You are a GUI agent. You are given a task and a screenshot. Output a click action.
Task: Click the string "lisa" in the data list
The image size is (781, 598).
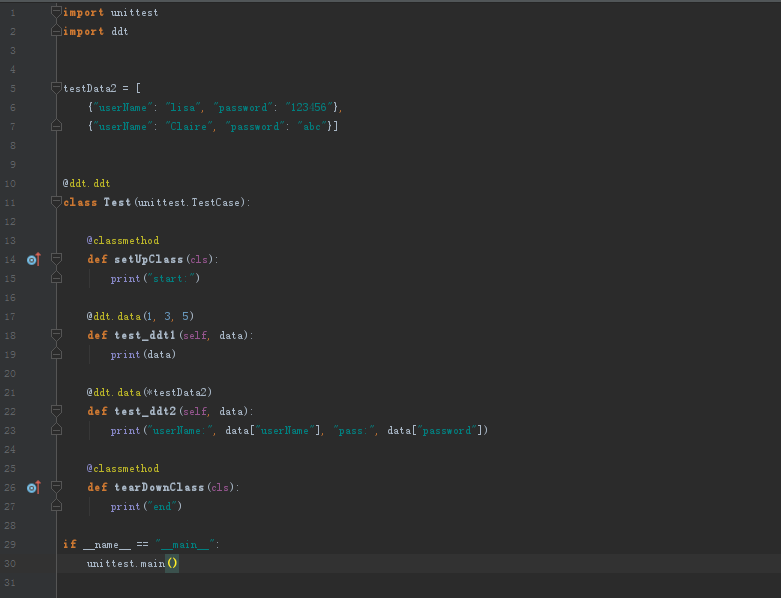tap(183, 108)
